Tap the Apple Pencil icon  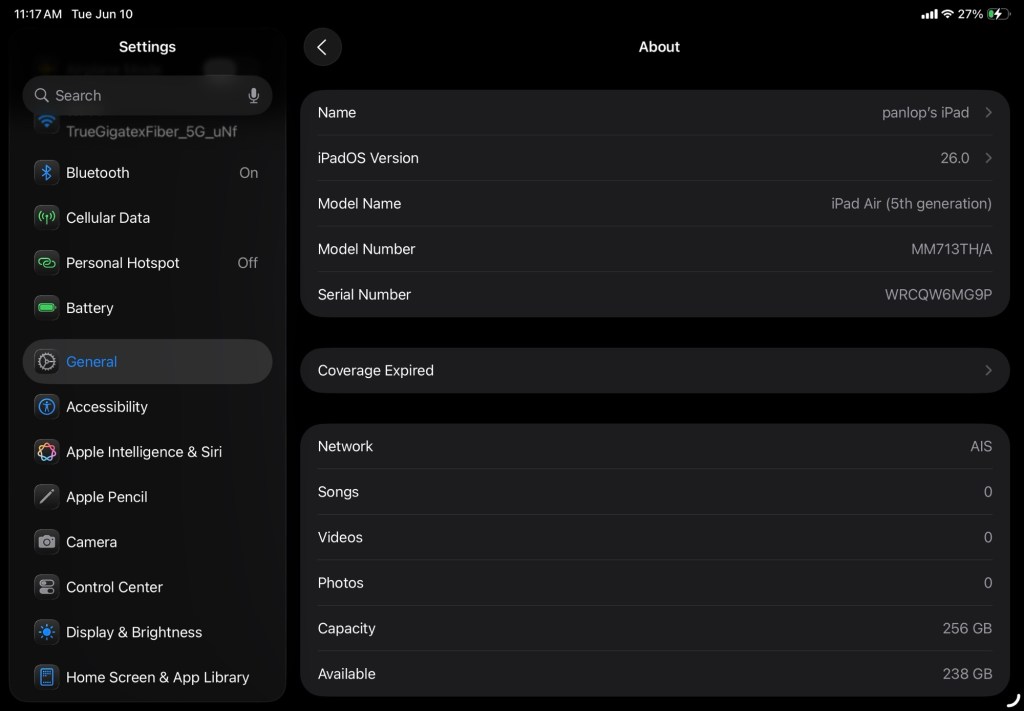(46, 497)
